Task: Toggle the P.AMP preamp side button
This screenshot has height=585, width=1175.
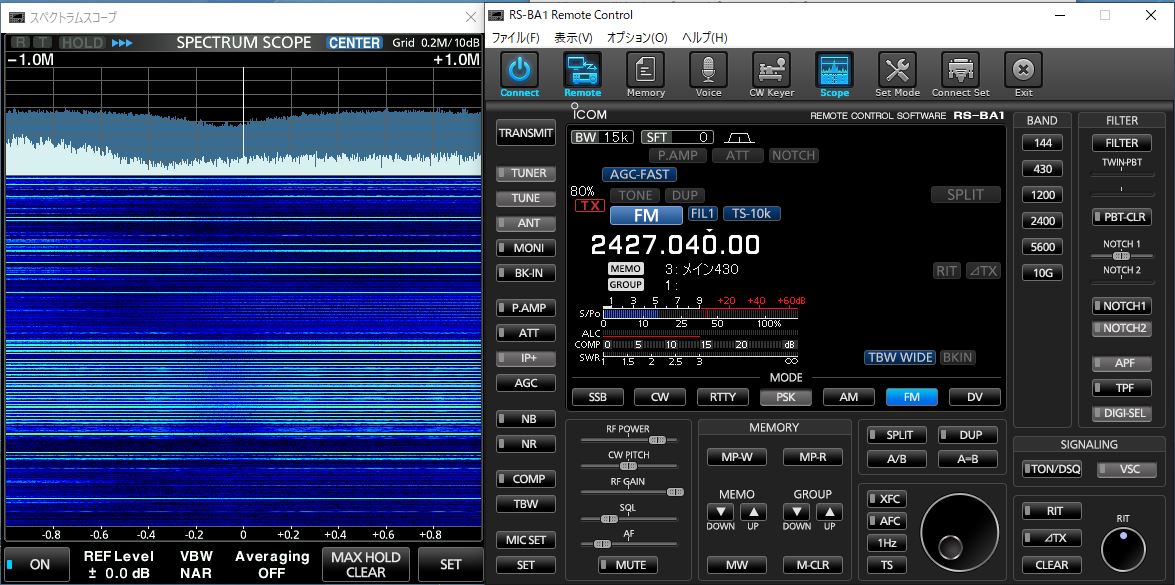Action: (x=526, y=308)
